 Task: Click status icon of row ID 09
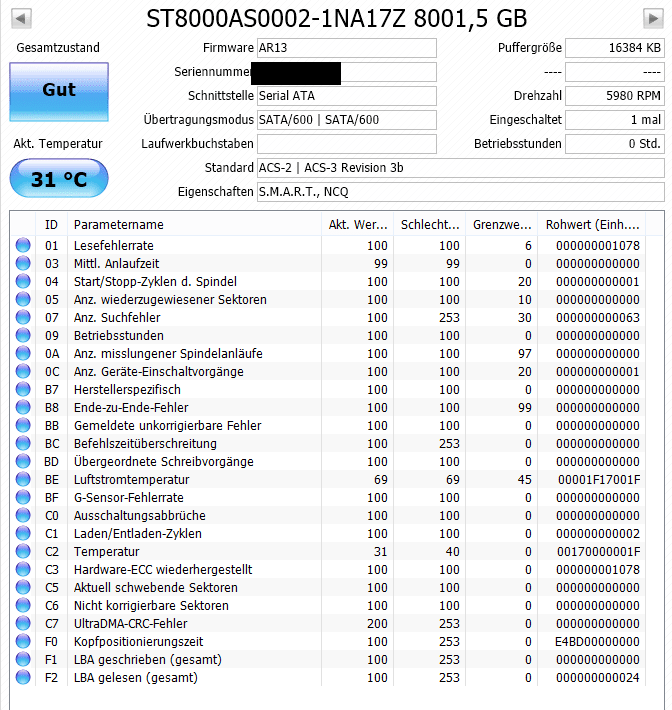pos(23,336)
